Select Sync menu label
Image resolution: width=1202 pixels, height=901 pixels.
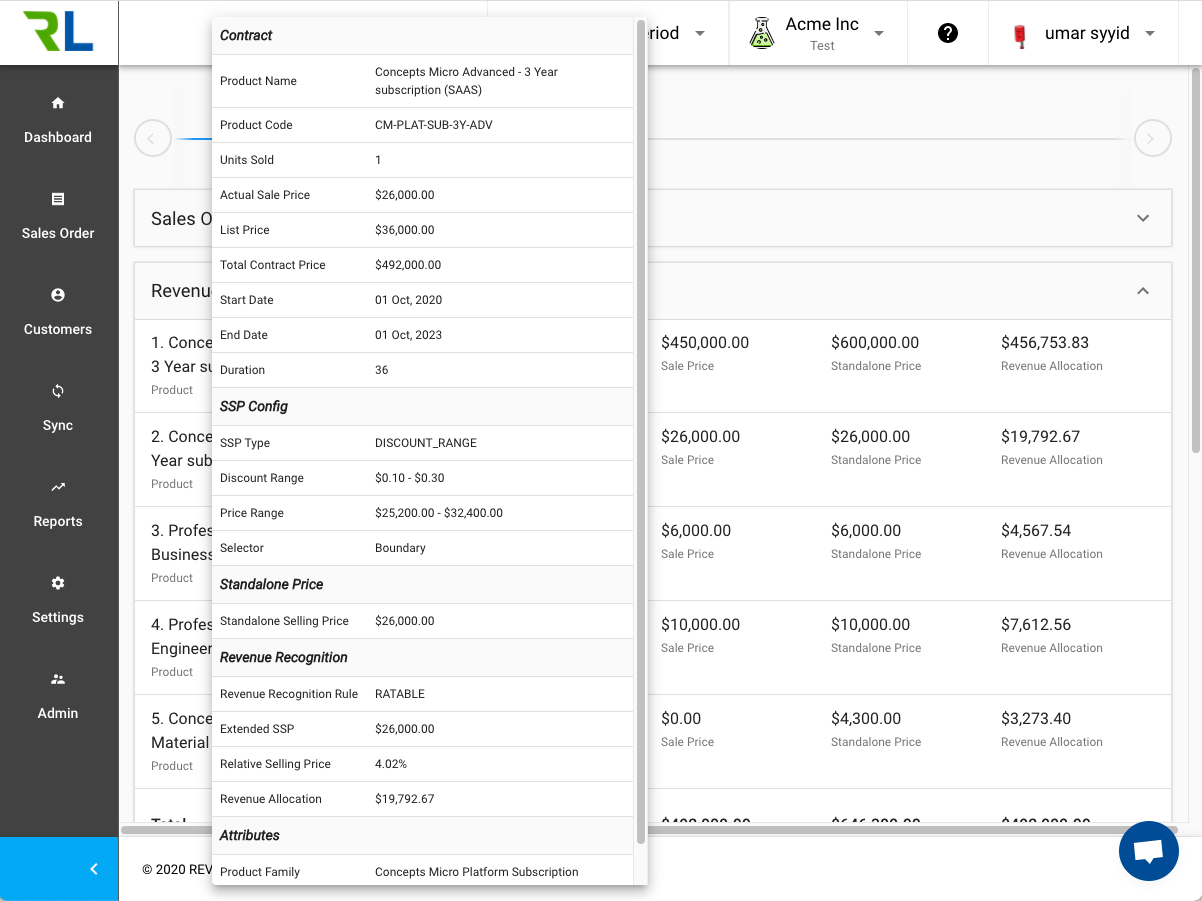coord(58,425)
